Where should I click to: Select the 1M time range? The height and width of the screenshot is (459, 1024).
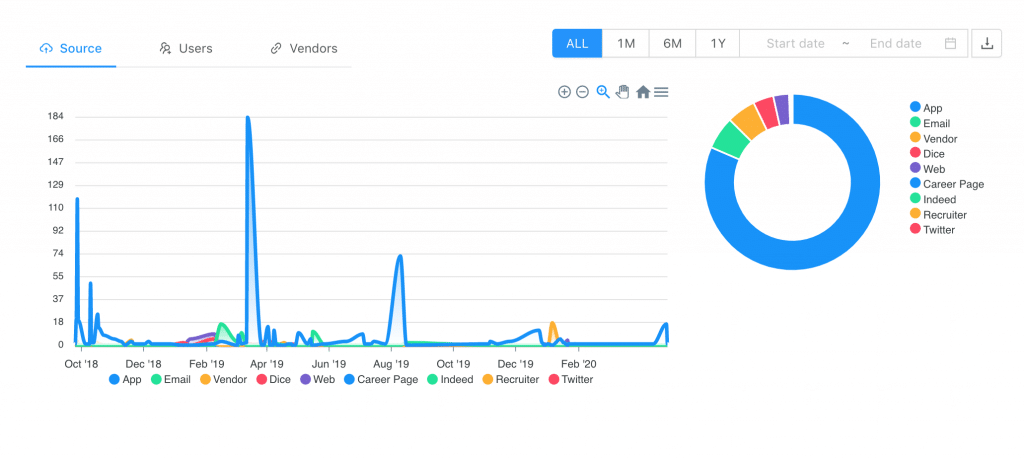click(626, 44)
